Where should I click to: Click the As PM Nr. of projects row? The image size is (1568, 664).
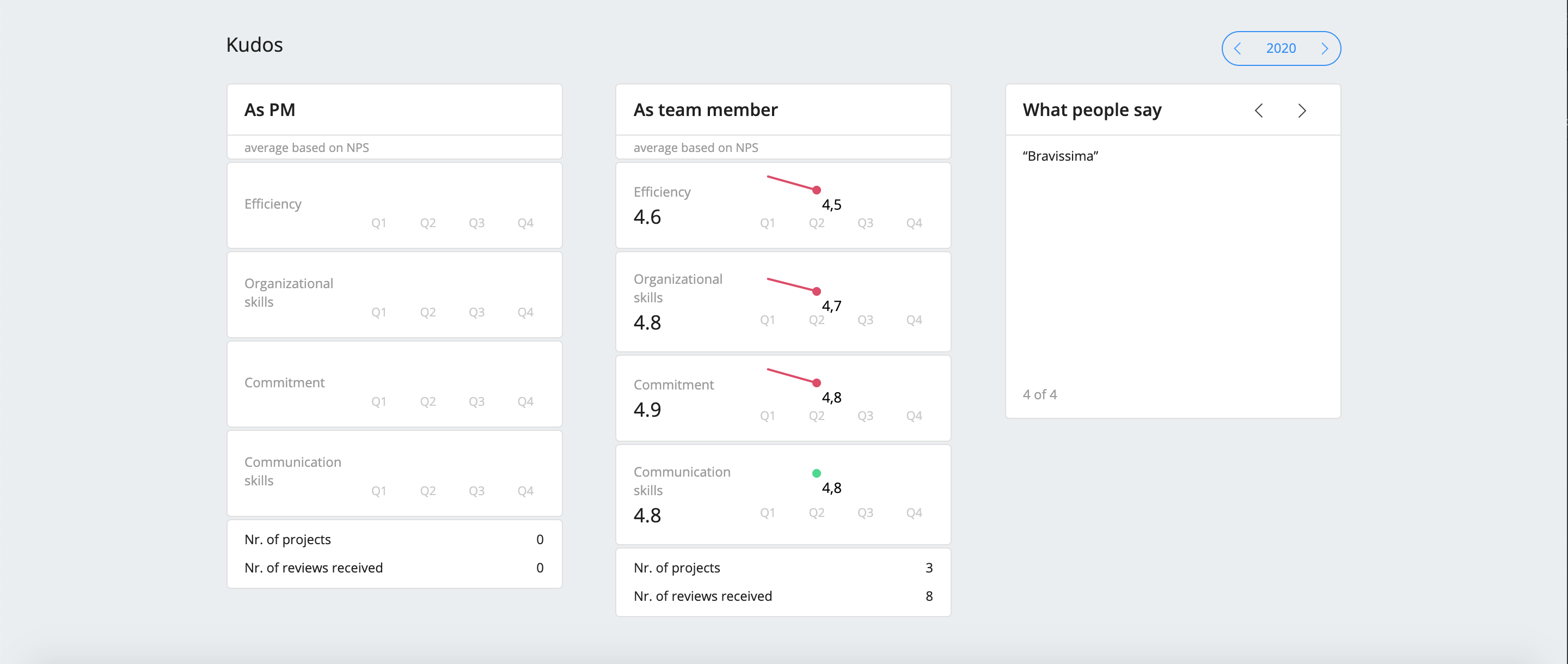coord(394,539)
